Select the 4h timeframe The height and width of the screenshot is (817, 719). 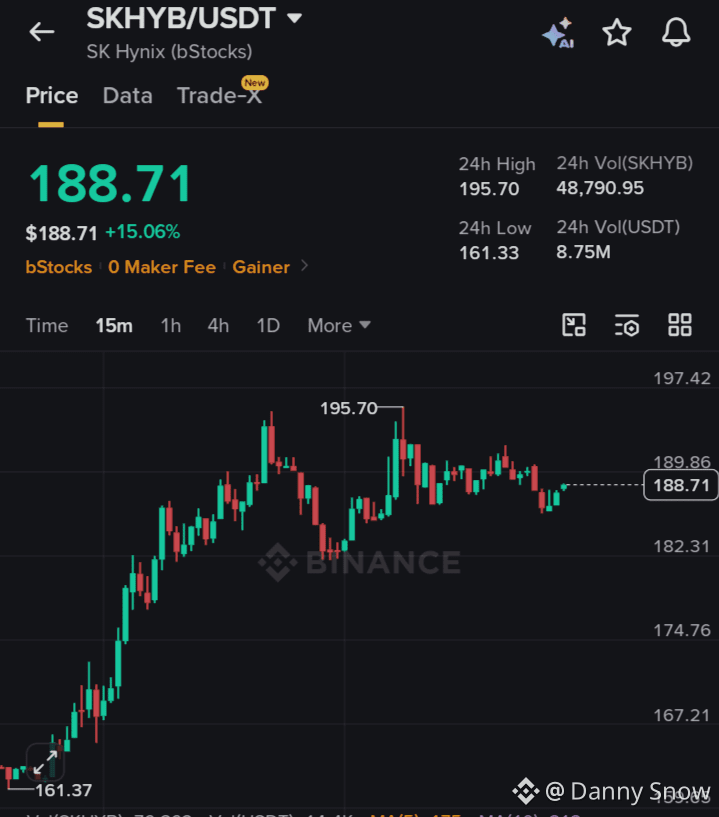coord(218,326)
